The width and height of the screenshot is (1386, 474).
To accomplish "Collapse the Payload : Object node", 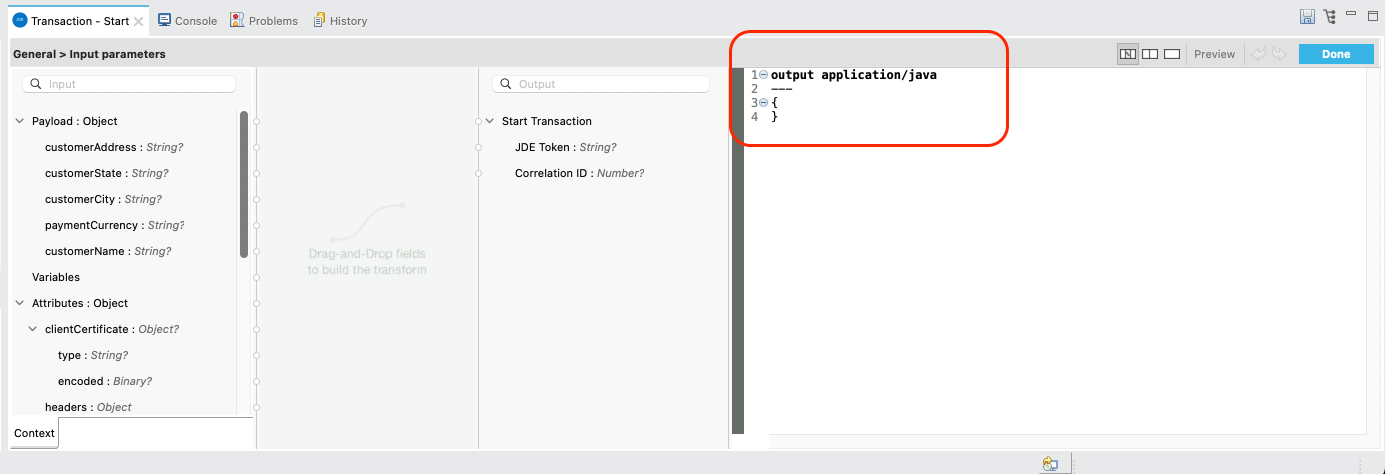I will pyautogui.click(x=20, y=121).
